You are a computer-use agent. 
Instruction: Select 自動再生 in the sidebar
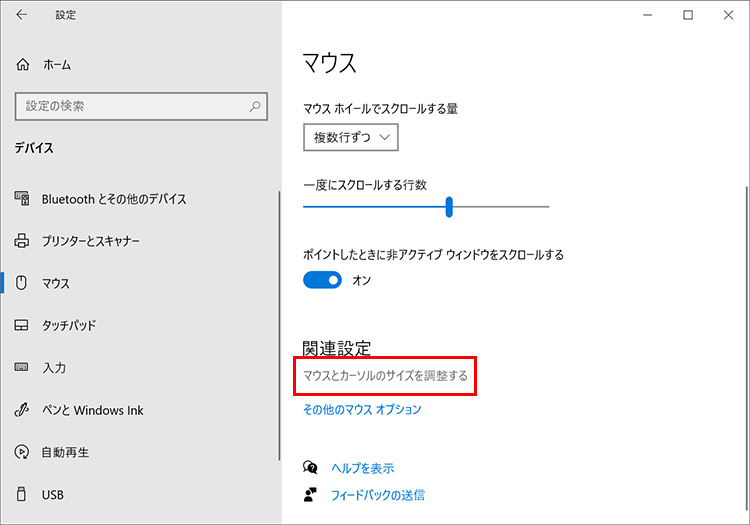pos(65,452)
